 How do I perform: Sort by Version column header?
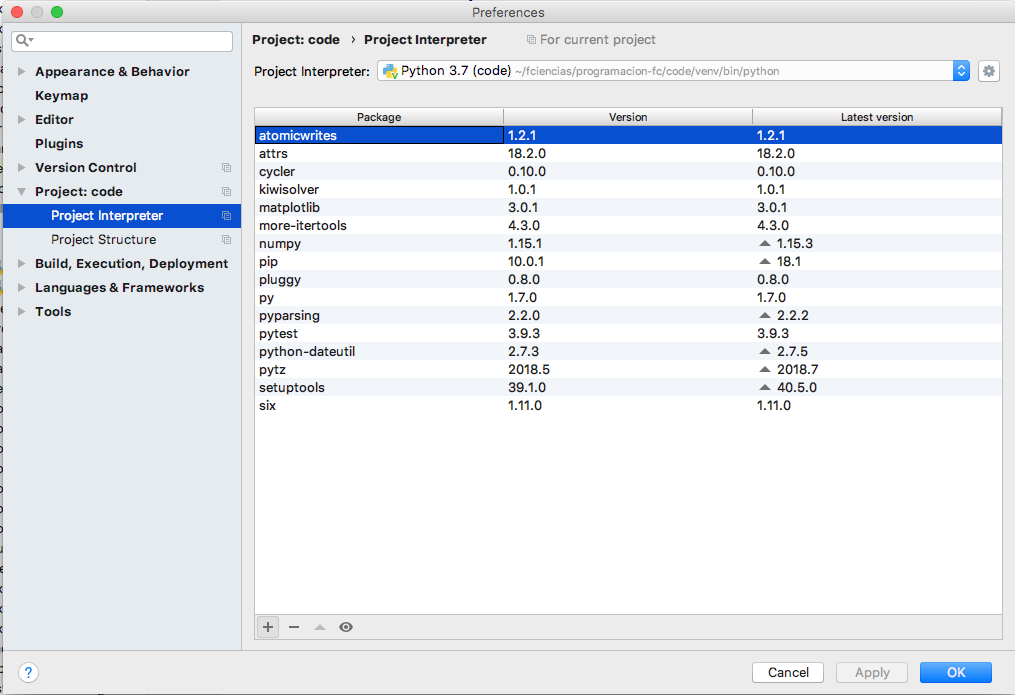coord(628,117)
